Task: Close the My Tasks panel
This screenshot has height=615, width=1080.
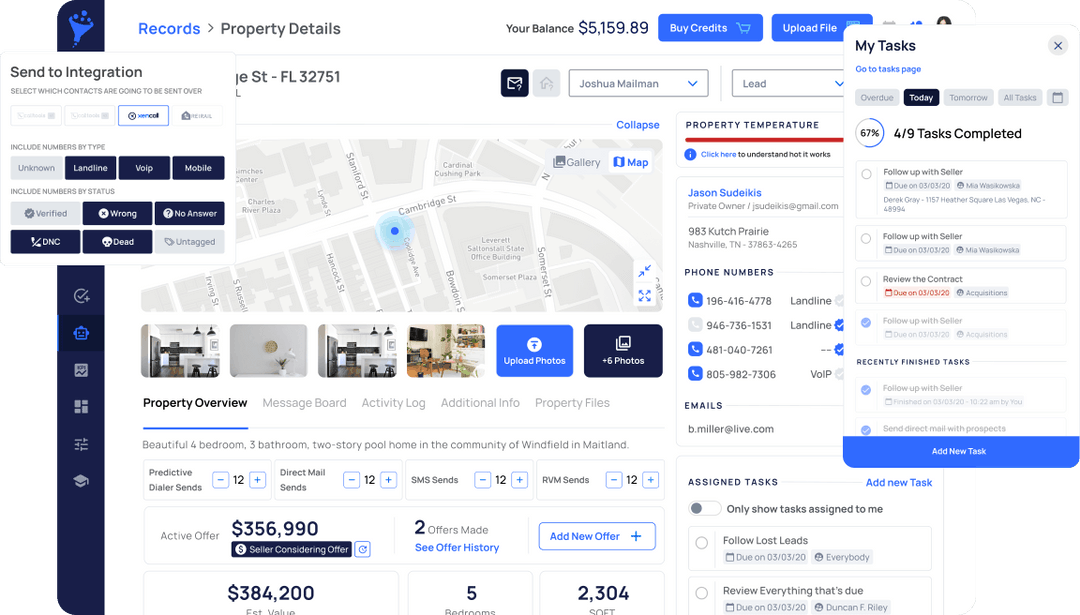Action: pos(1058,46)
